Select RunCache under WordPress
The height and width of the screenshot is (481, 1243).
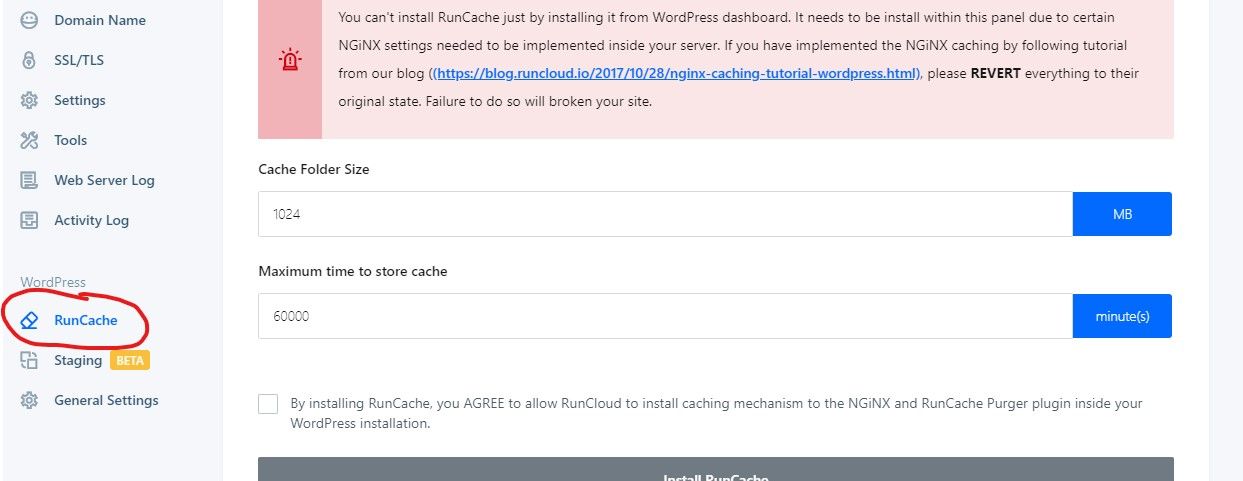coord(85,320)
